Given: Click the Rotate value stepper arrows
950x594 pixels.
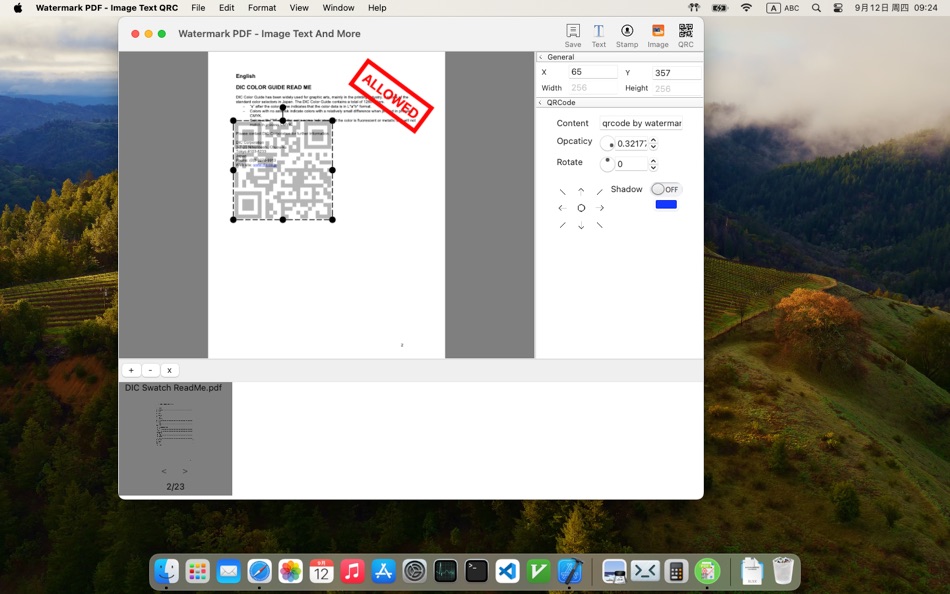Looking at the screenshot, I should [x=653, y=162].
